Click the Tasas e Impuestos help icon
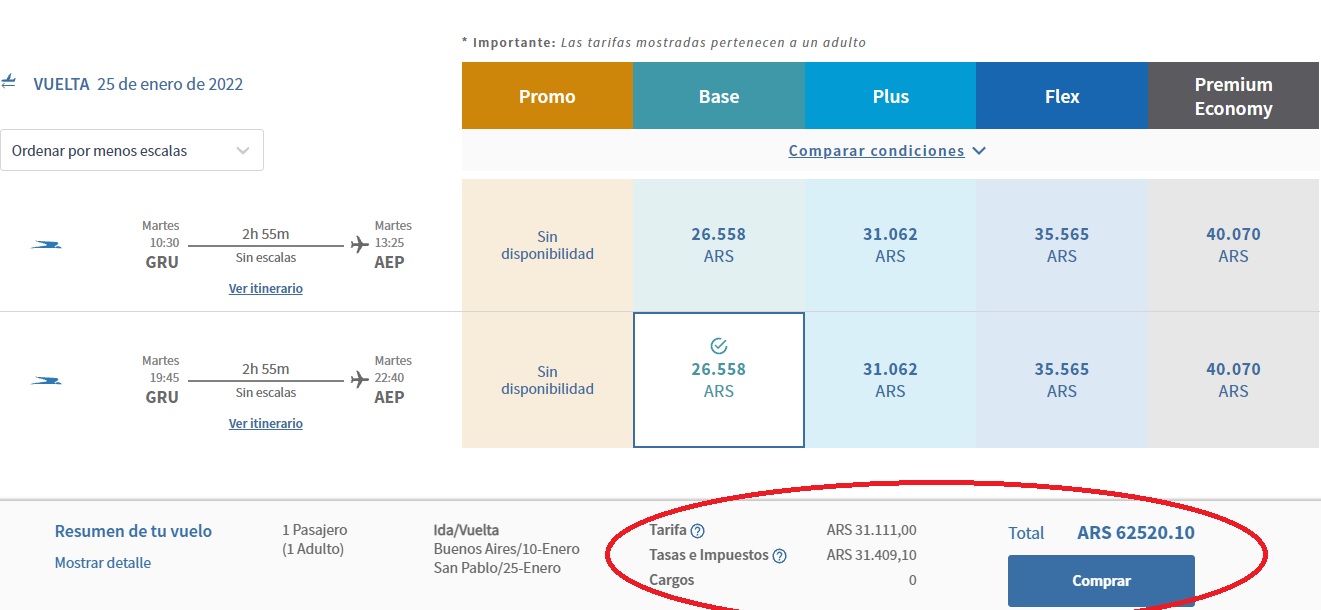The height and width of the screenshot is (610, 1321). point(780,556)
